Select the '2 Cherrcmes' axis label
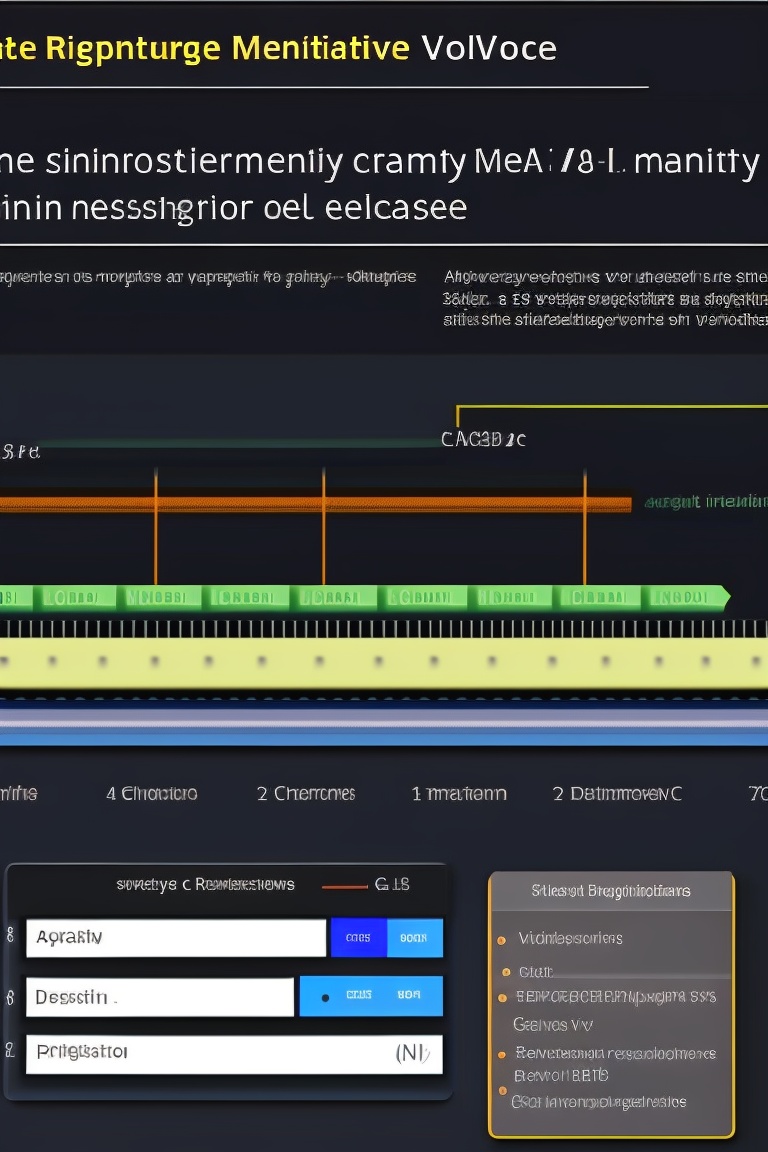Image resolution: width=768 pixels, height=1152 pixels. [x=305, y=794]
